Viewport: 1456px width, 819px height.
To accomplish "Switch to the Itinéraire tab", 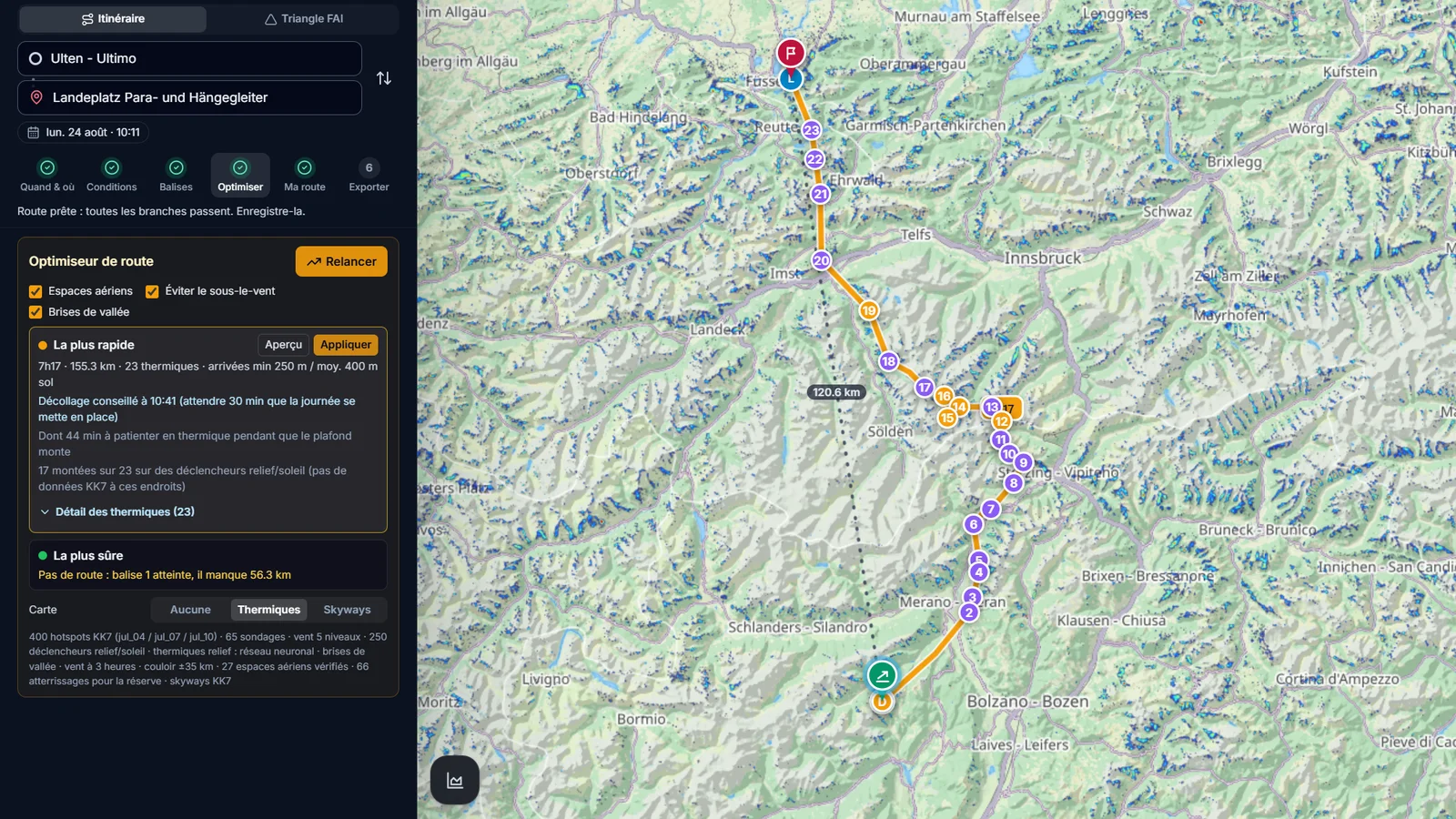I will [x=113, y=19].
